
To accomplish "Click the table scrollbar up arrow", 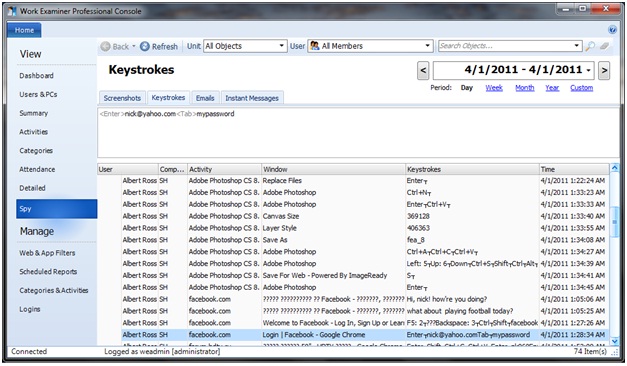I will pyautogui.click(x=615, y=168).
